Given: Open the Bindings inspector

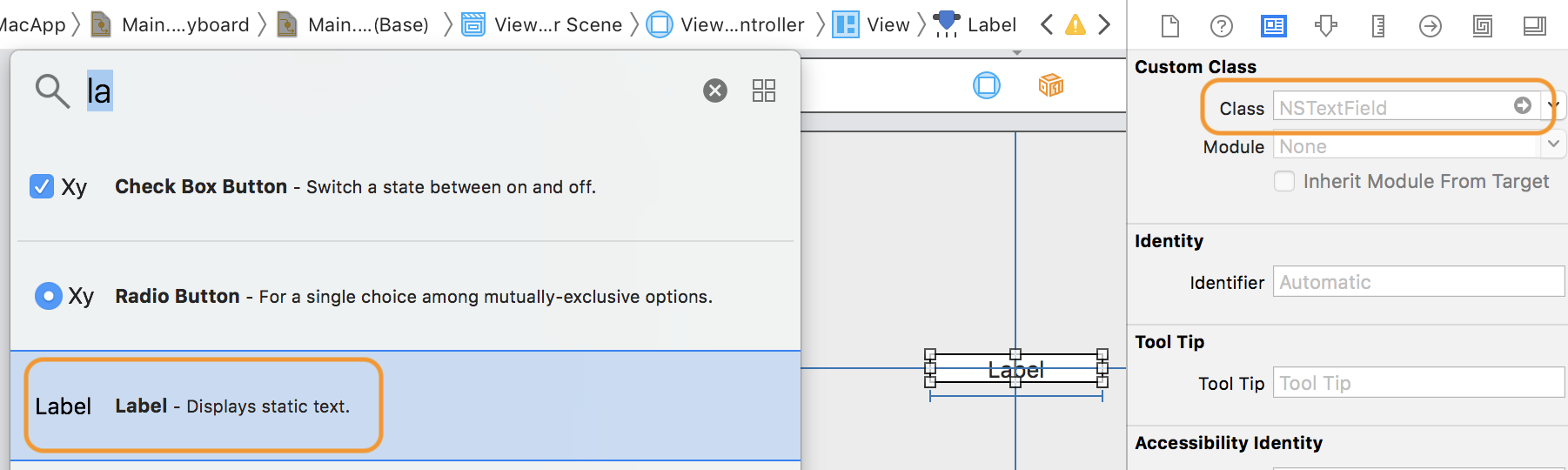Looking at the screenshot, I should pos(1483,26).
